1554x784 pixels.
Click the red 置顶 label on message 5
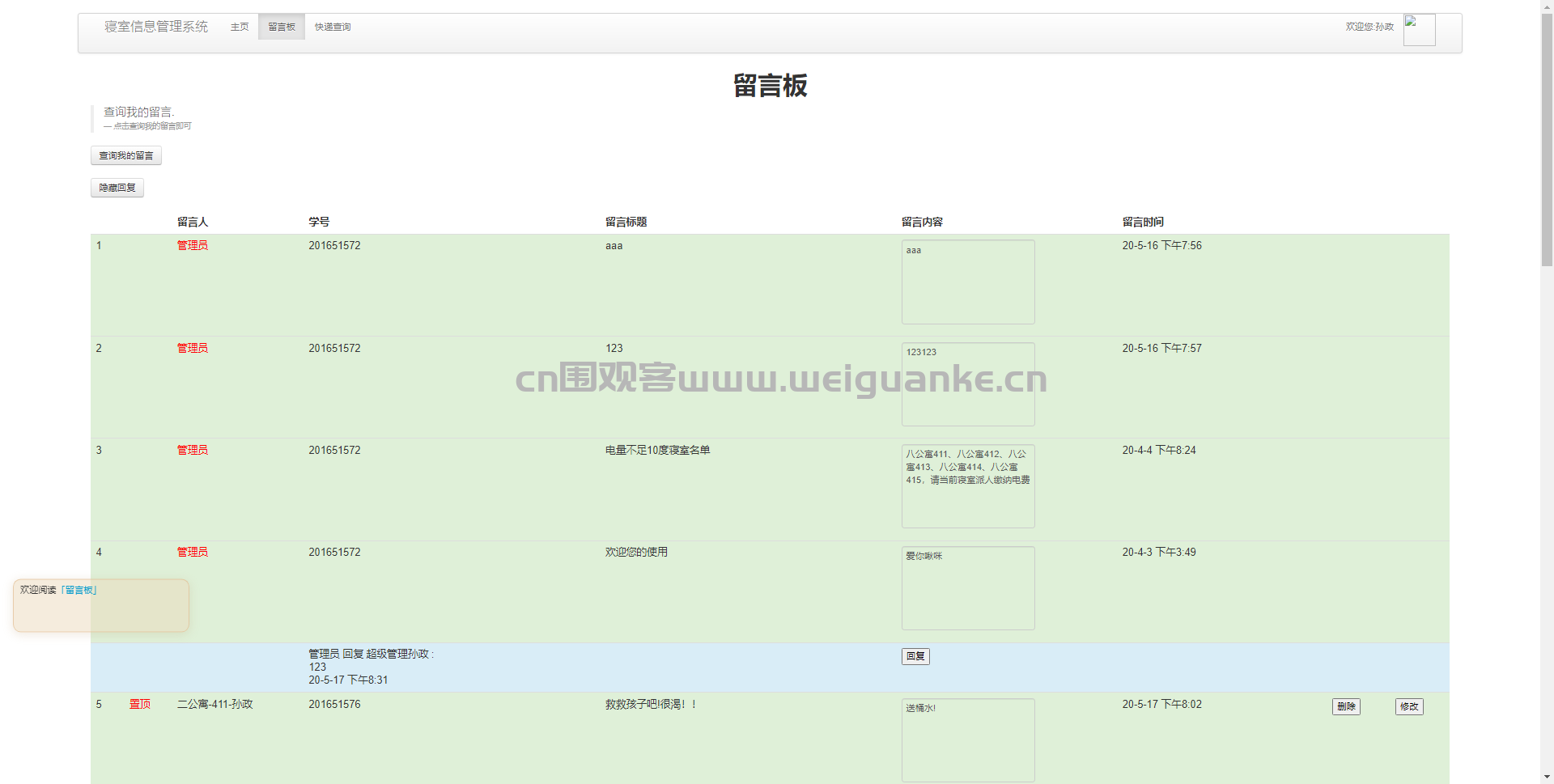coord(140,704)
